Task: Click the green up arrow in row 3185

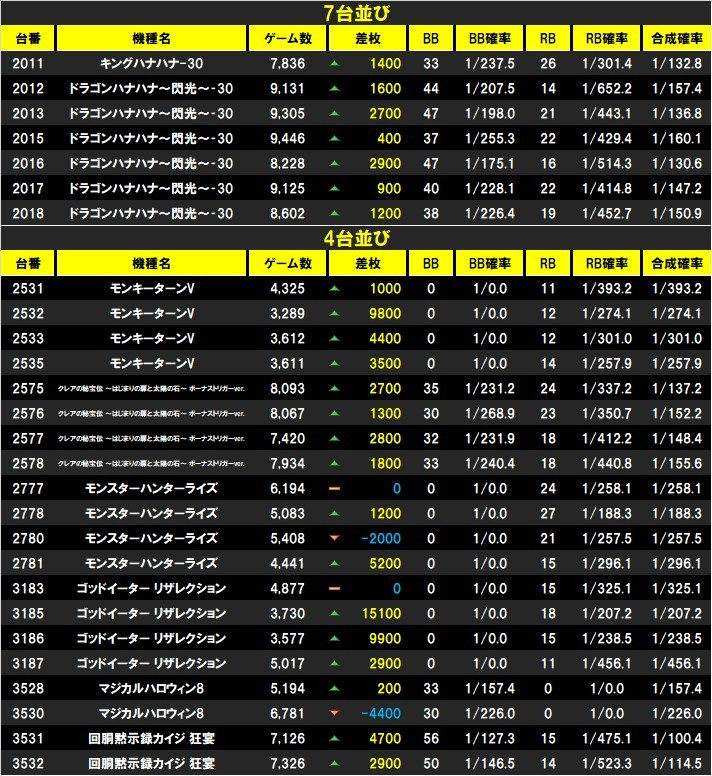Action: tap(334, 613)
